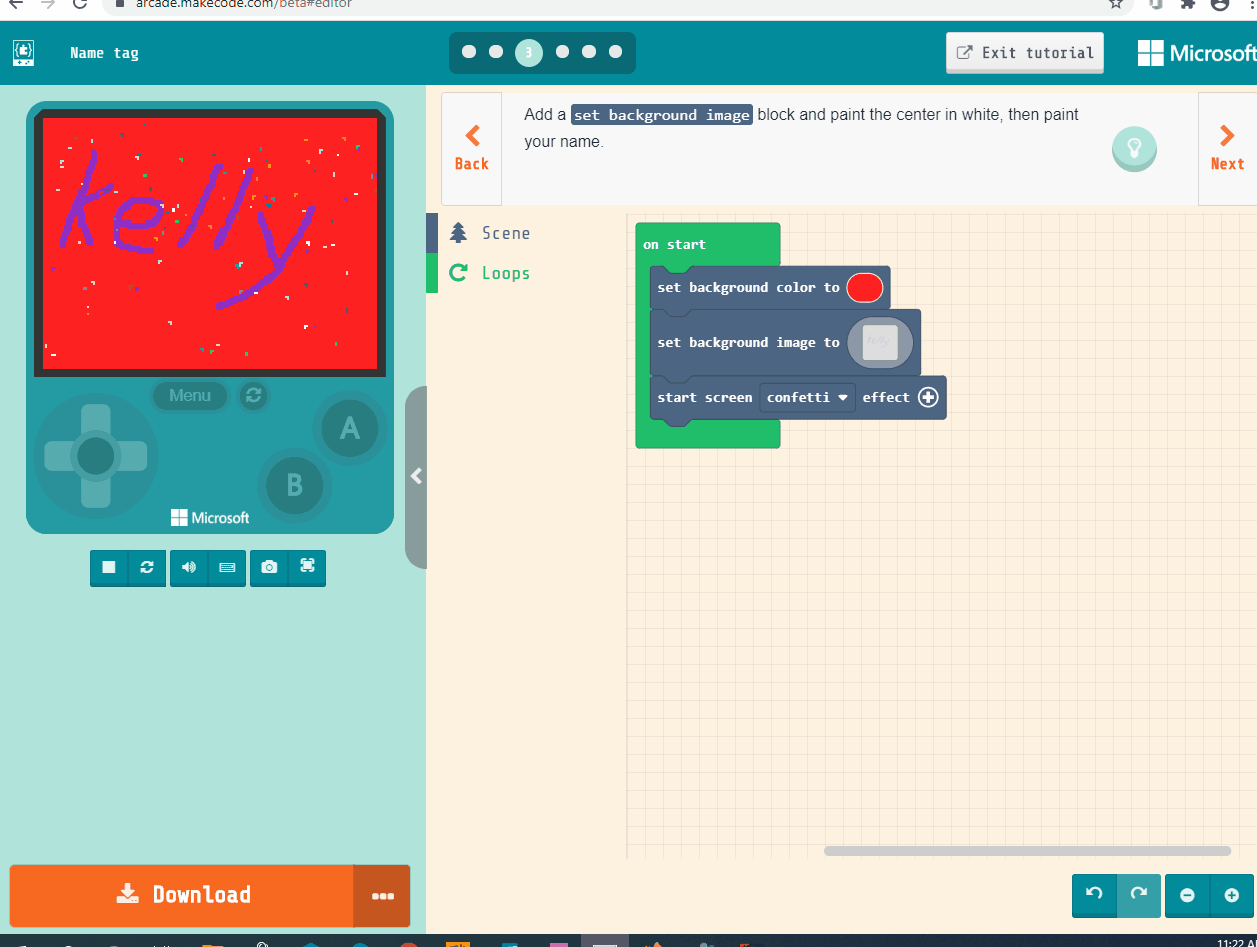
Task: Stop the simulator with the square icon
Action: click(x=109, y=567)
